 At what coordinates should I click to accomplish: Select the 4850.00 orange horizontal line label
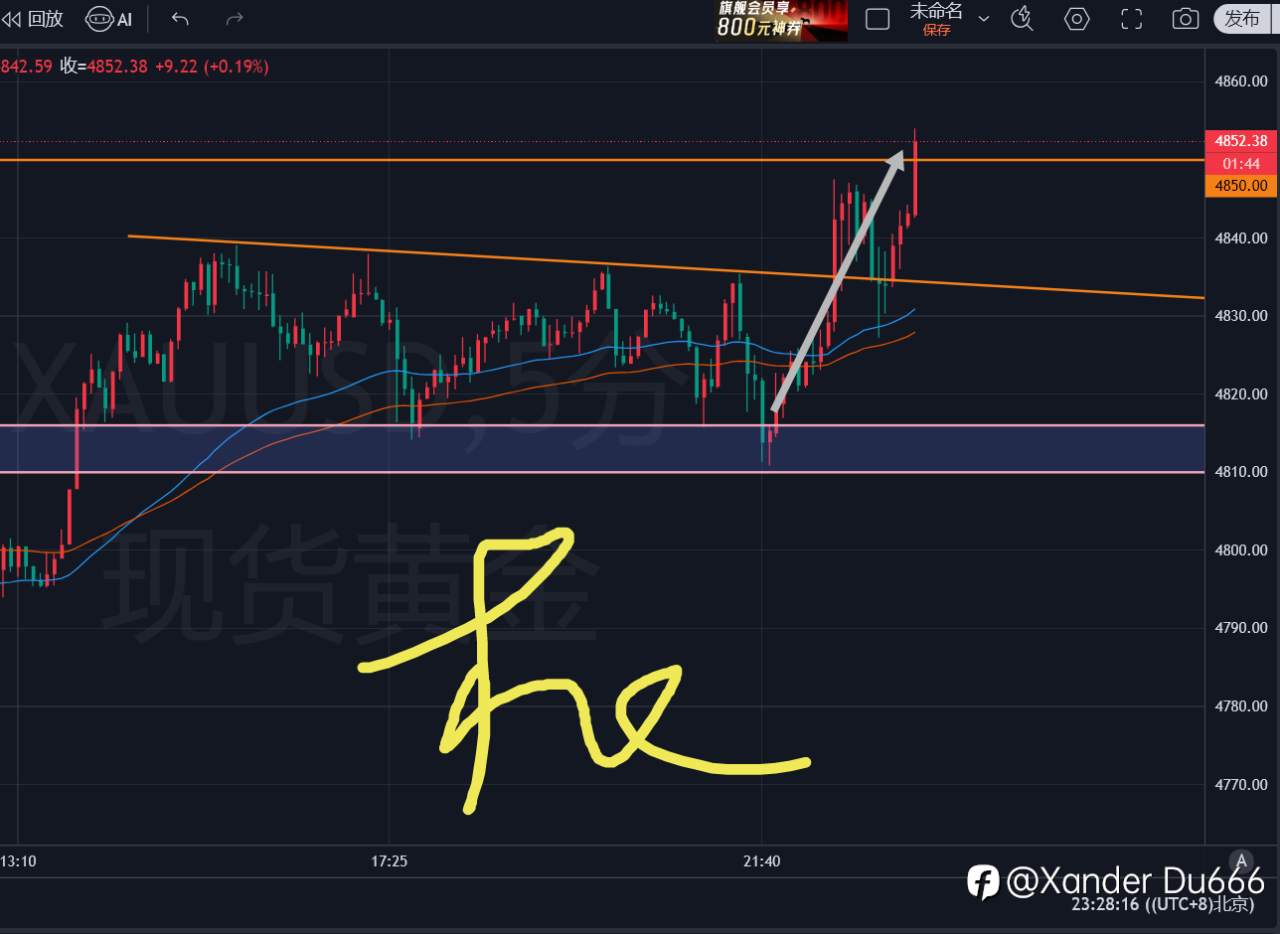click(x=1241, y=185)
